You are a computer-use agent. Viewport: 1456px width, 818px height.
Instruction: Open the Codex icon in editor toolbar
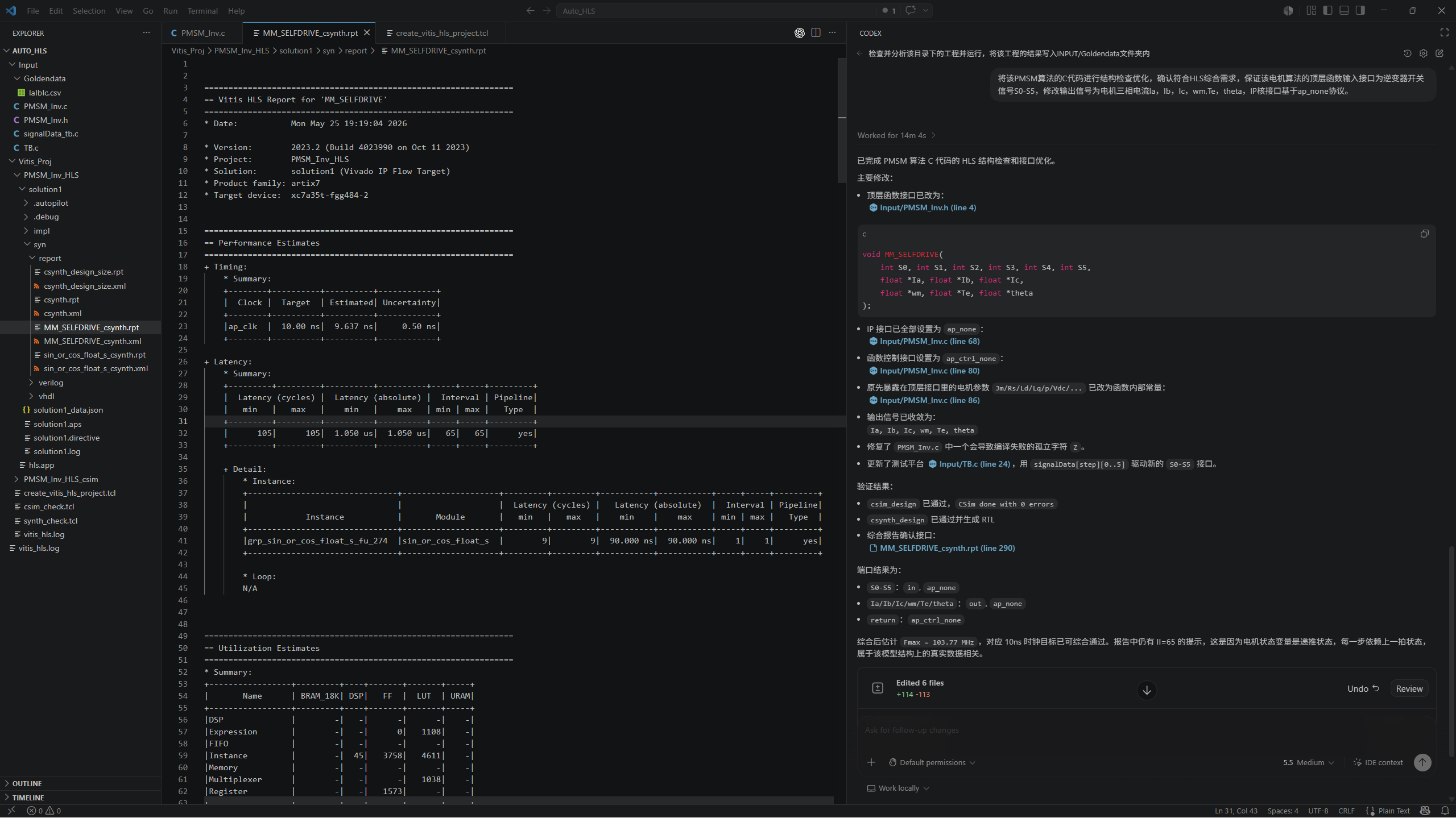tap(800, 33)
